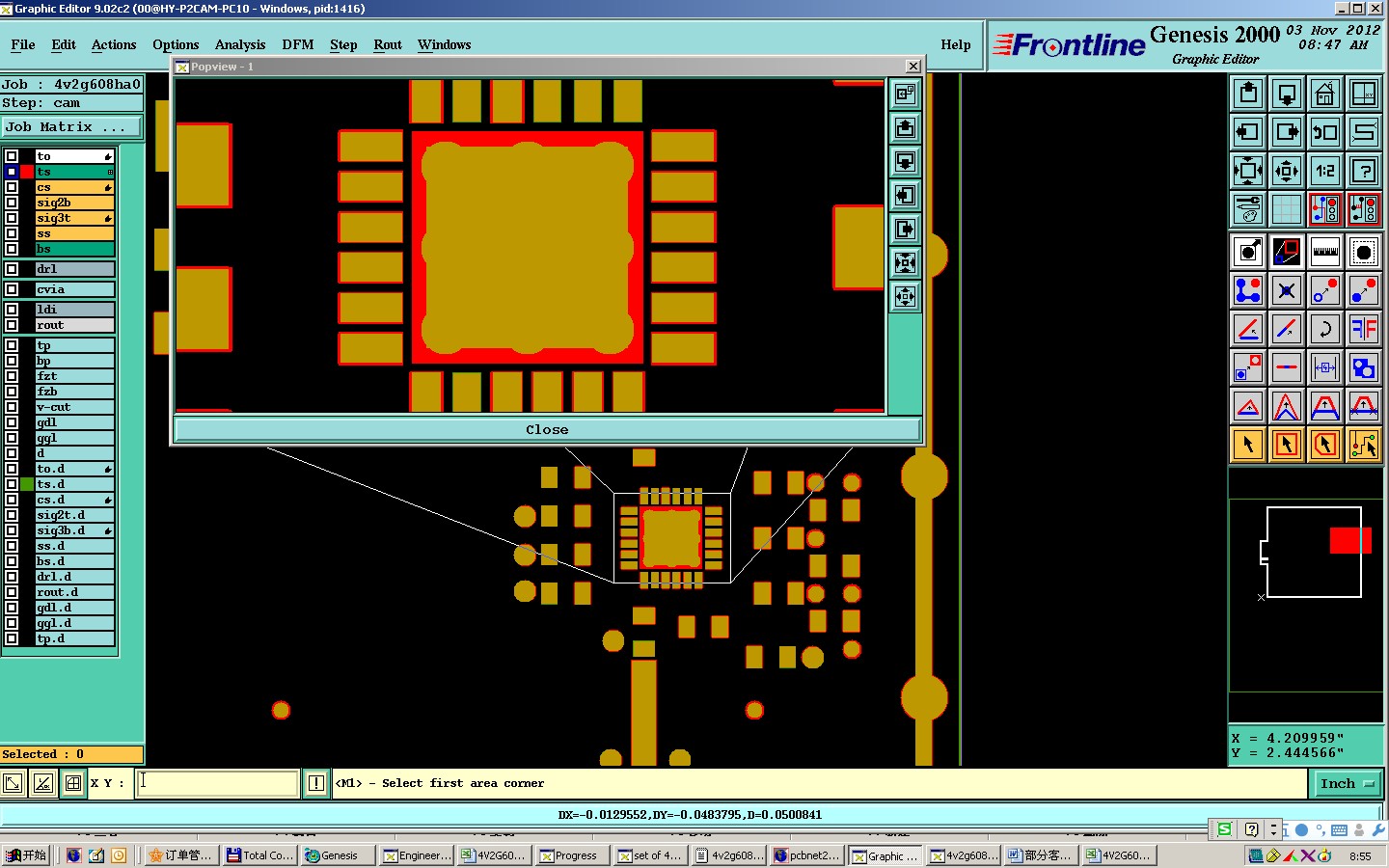Switch to the Progress taskbar item
Viewport: 1389px width, 868px height.
tap(572, 855)
